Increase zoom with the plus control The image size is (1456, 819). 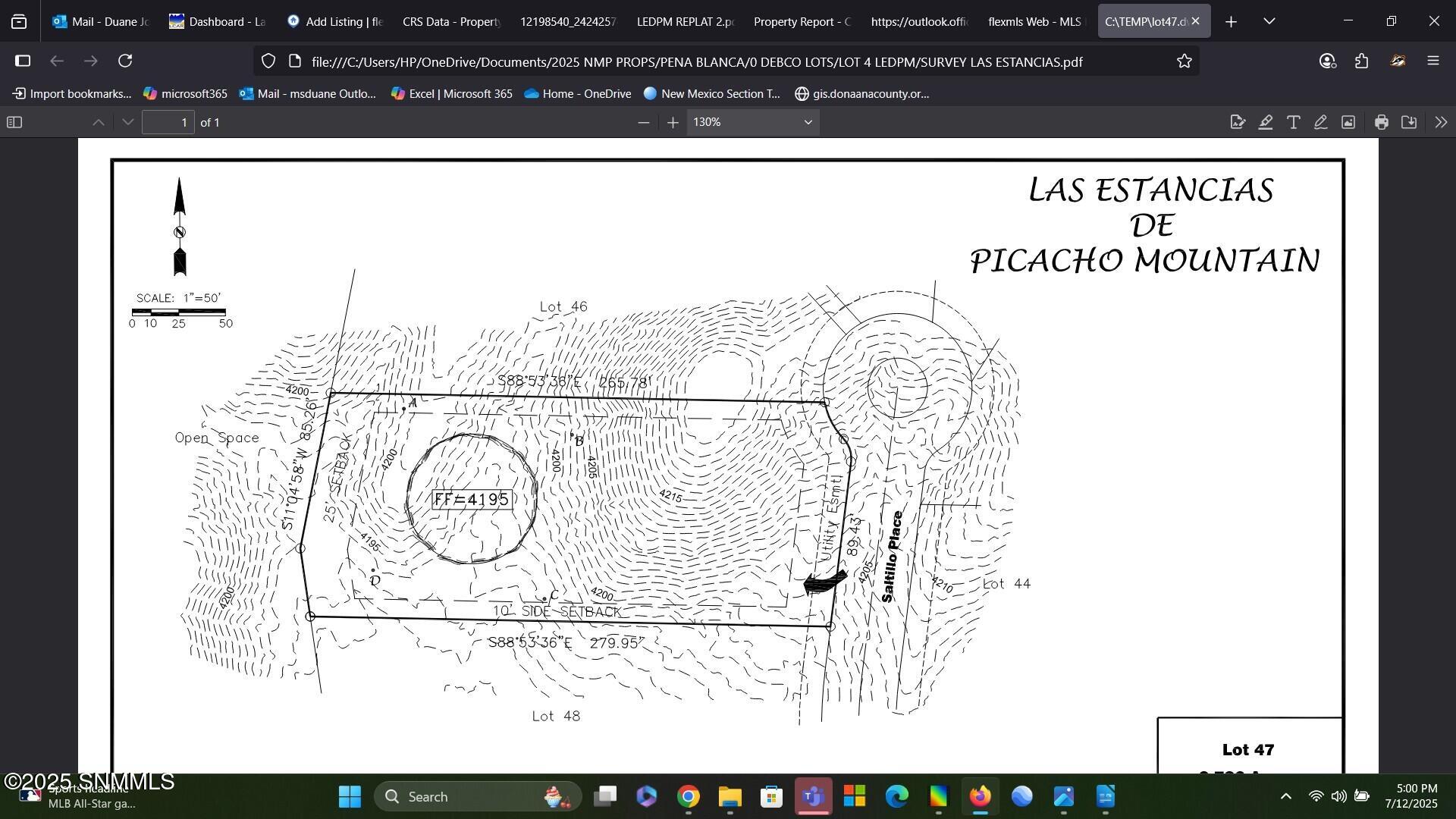672,121
